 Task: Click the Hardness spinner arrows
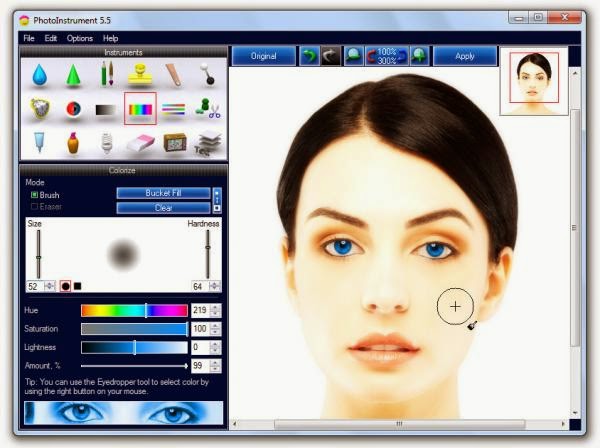point(215,286)
